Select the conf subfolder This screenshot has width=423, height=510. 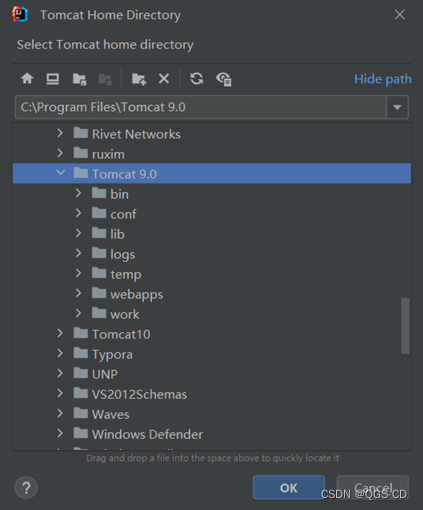pos(212,214)
